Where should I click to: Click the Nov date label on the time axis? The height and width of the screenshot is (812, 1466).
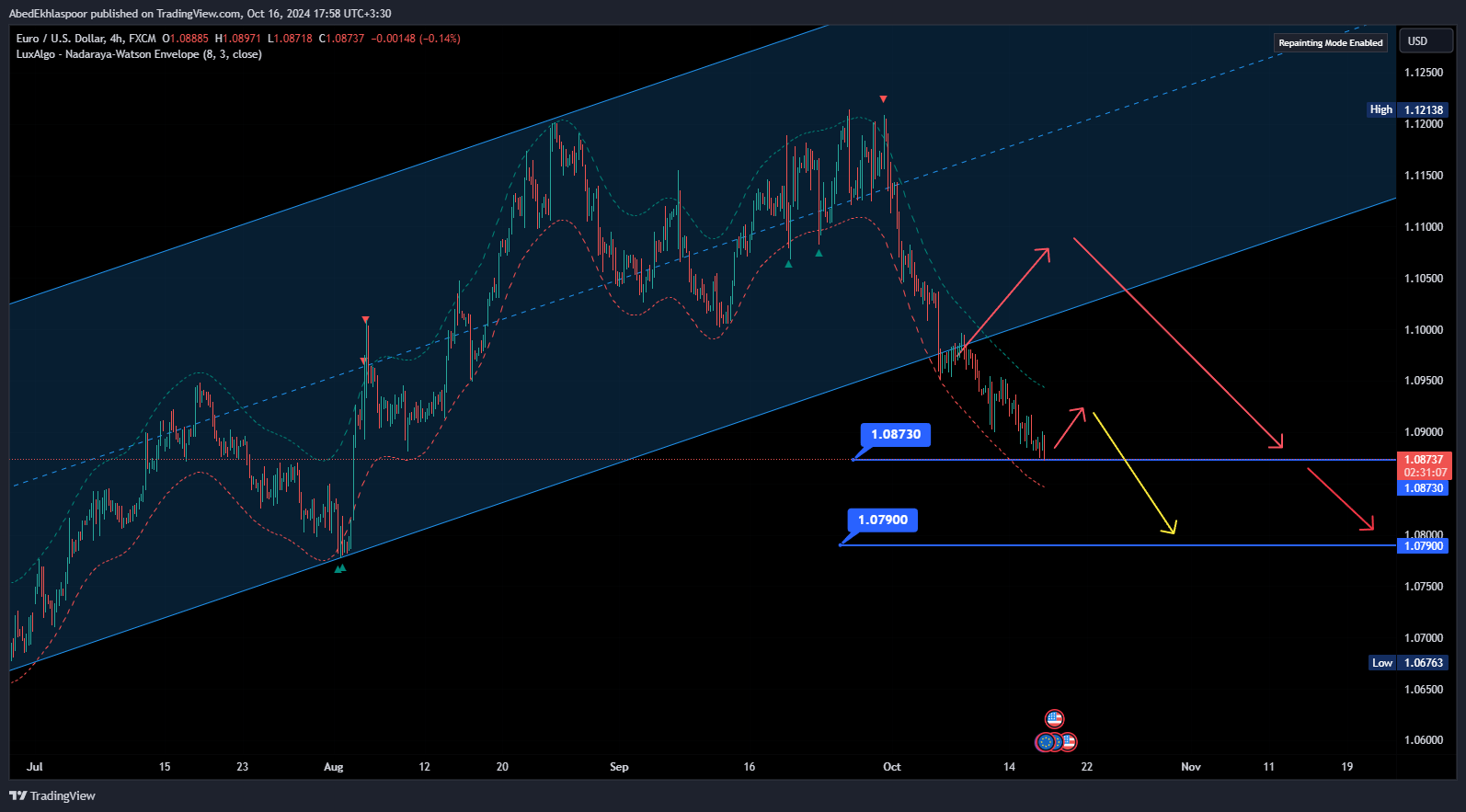(1191, 767)
